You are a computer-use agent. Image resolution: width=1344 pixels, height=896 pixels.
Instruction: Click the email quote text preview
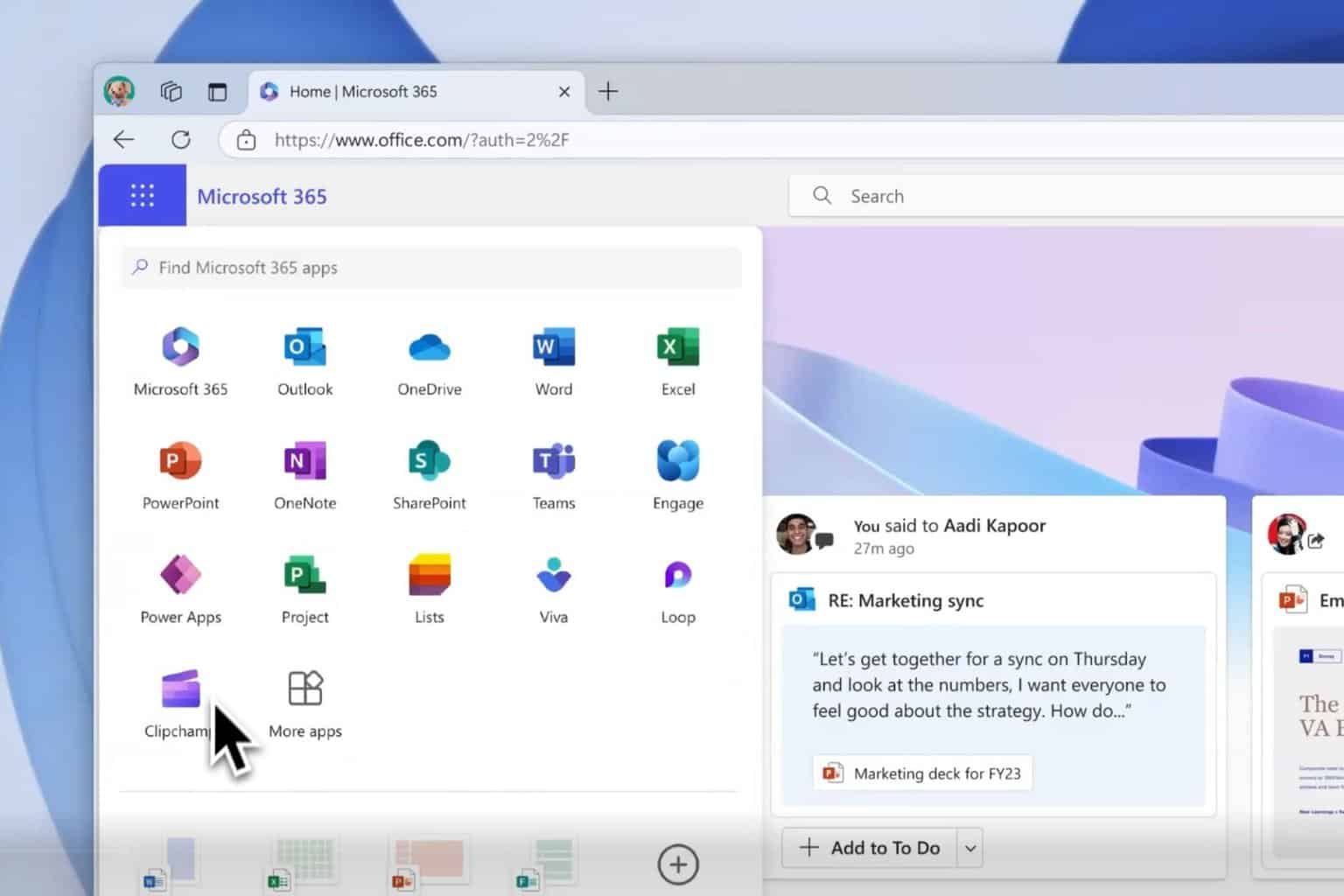tap(989, 685)
